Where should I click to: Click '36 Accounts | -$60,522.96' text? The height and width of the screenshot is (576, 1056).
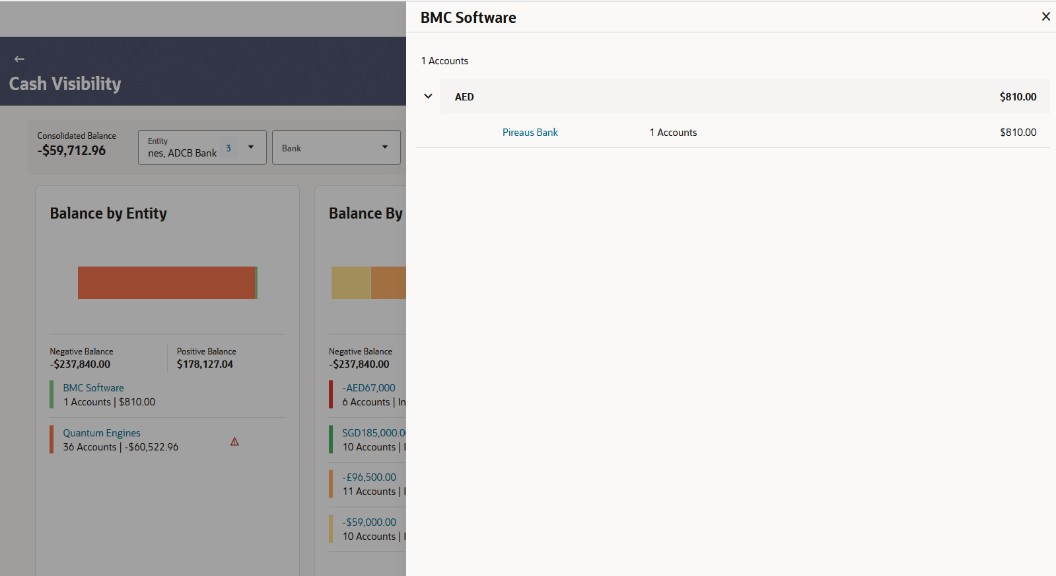(x=121, y=447)
